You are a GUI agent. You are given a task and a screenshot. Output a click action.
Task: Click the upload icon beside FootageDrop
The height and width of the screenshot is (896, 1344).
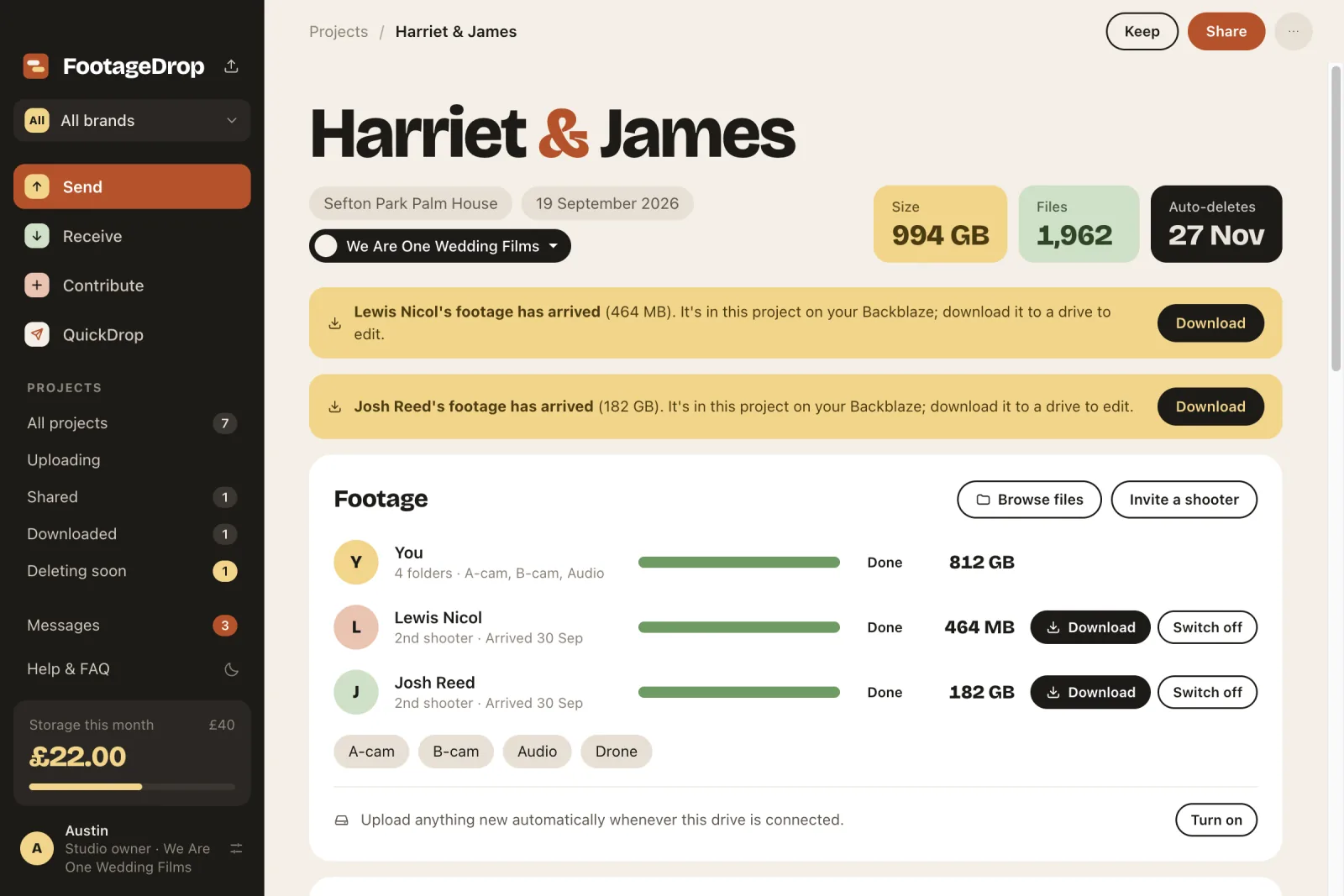click(232, 65)
